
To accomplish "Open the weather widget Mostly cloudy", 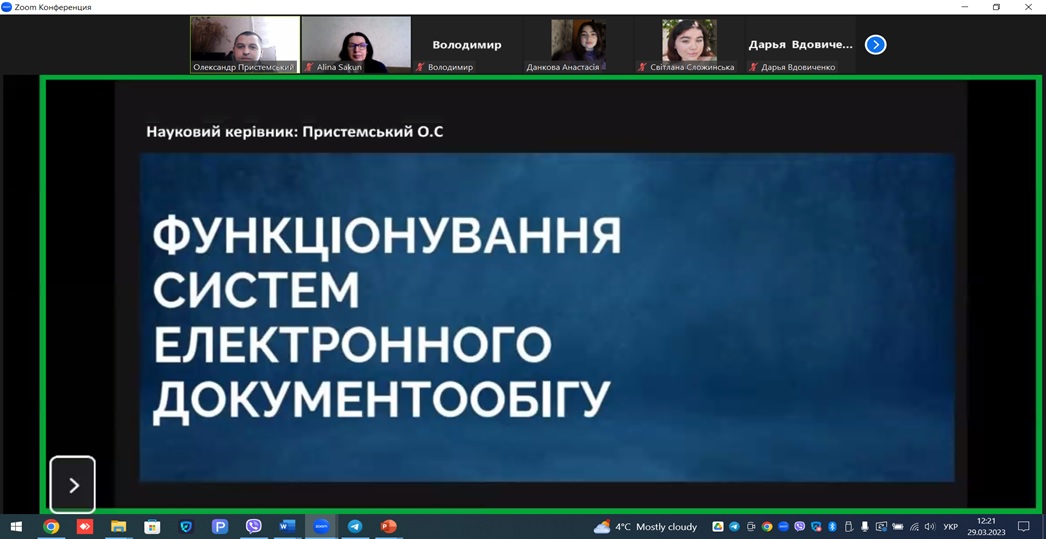I will 646,527.
